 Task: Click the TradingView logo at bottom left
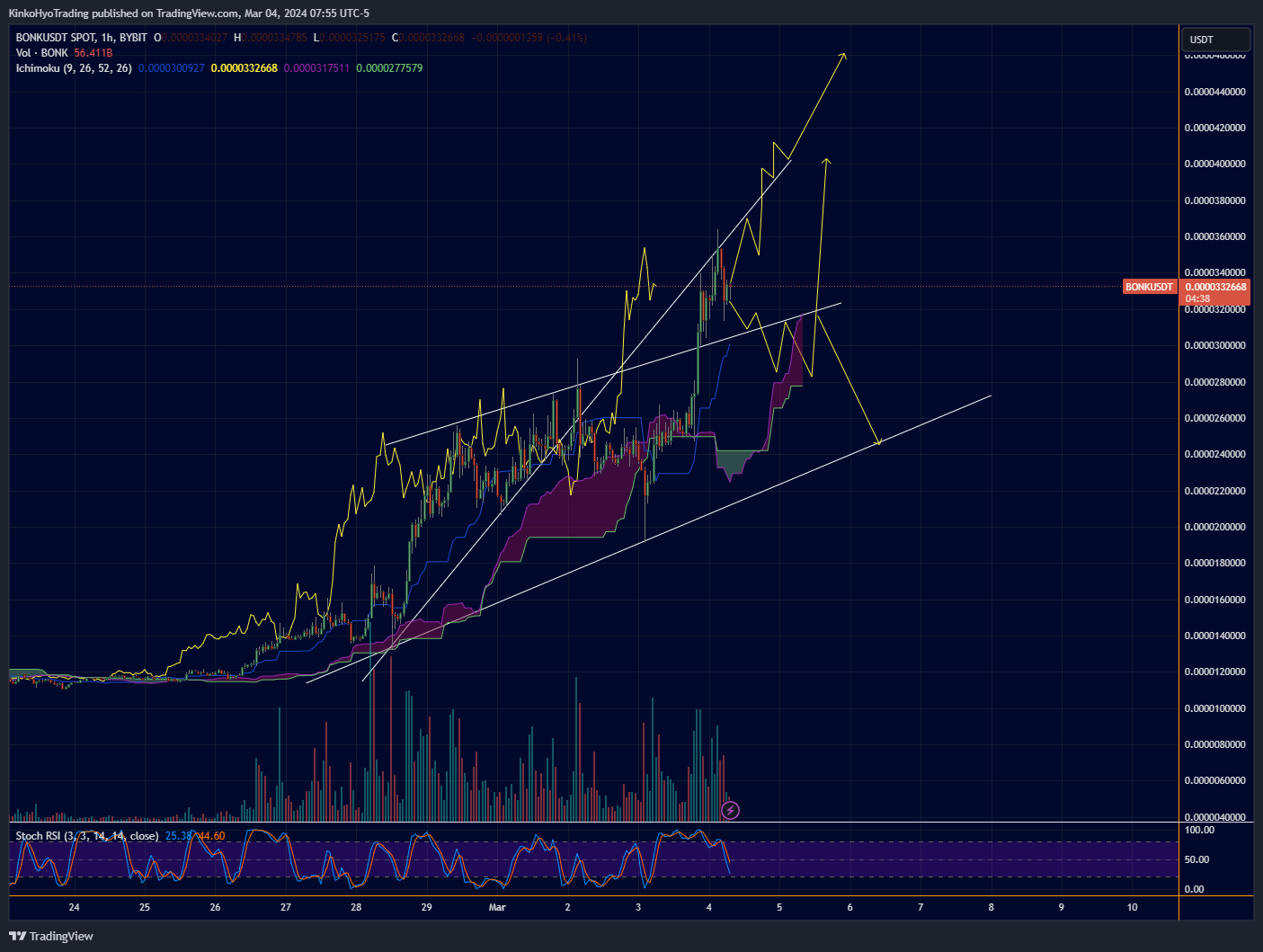[51, 936]
